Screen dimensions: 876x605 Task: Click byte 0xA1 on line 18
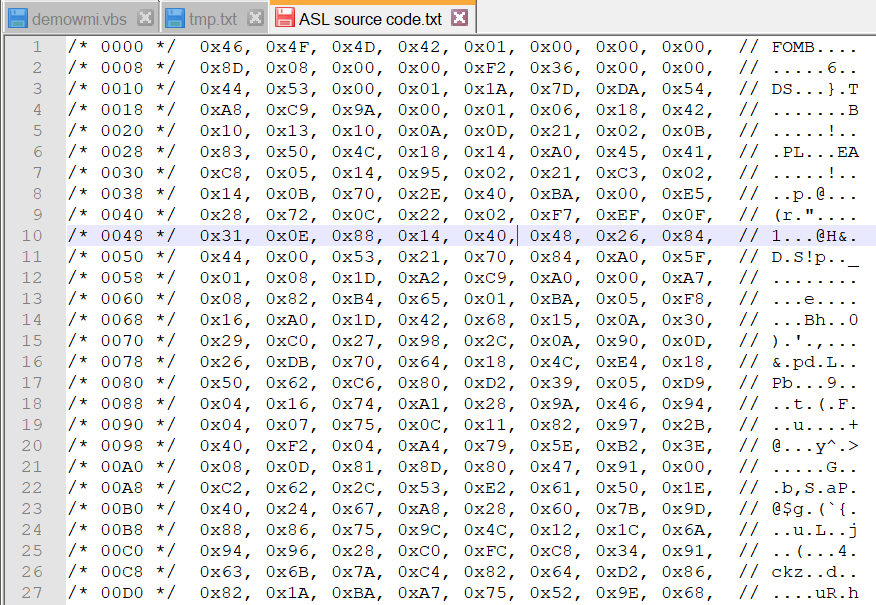pos(419,404)
